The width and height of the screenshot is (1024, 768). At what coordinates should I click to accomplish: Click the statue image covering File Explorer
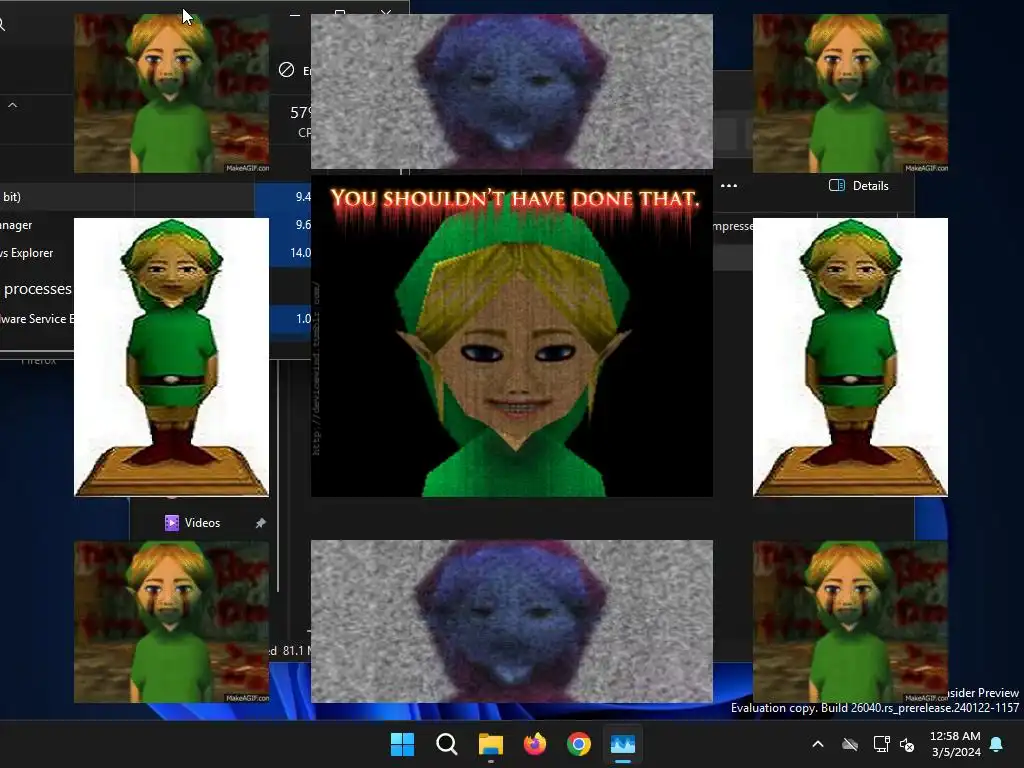(x=850, y=357)
